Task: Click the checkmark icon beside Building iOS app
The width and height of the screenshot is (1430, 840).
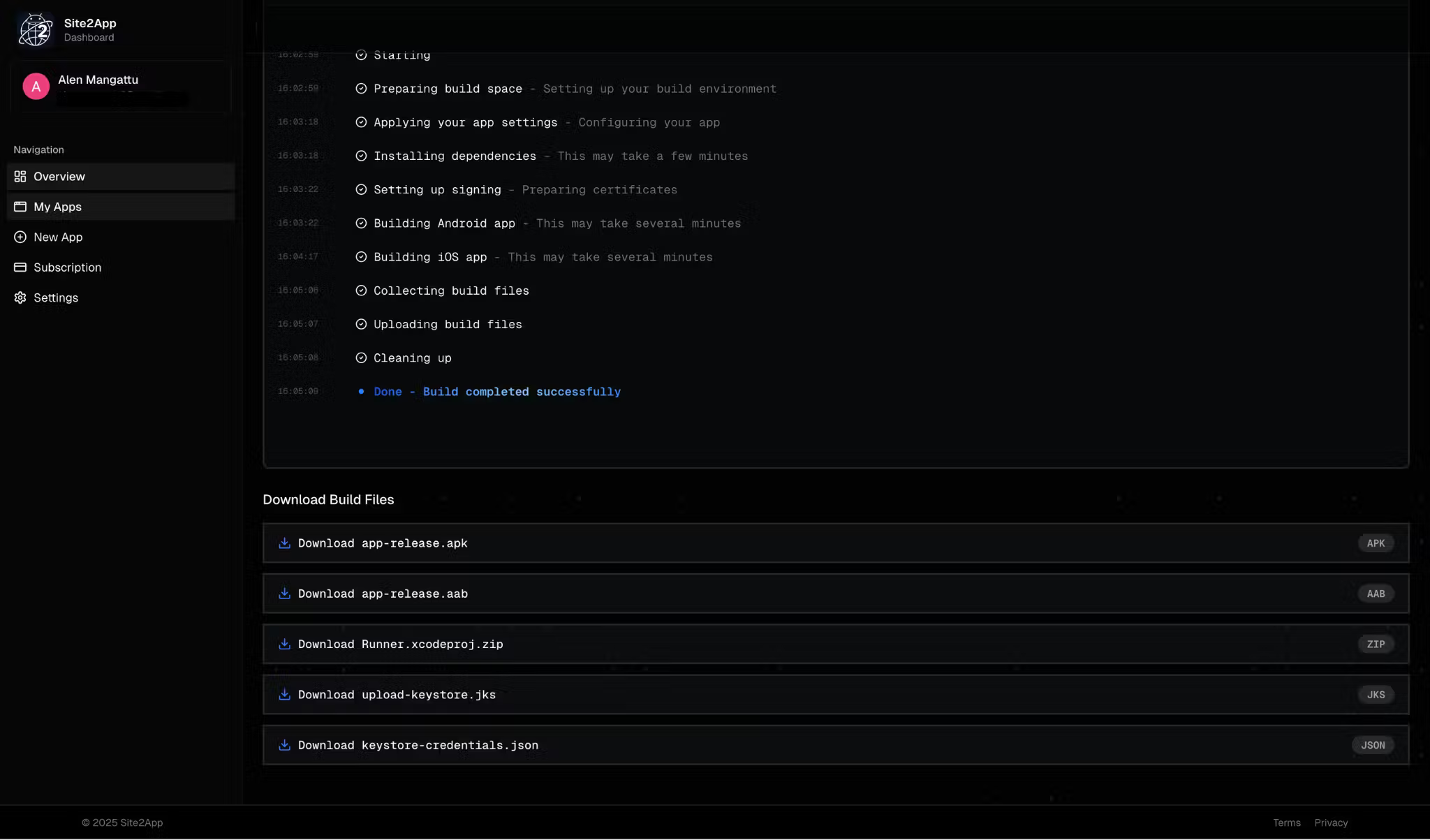Action: coord(362,257)
